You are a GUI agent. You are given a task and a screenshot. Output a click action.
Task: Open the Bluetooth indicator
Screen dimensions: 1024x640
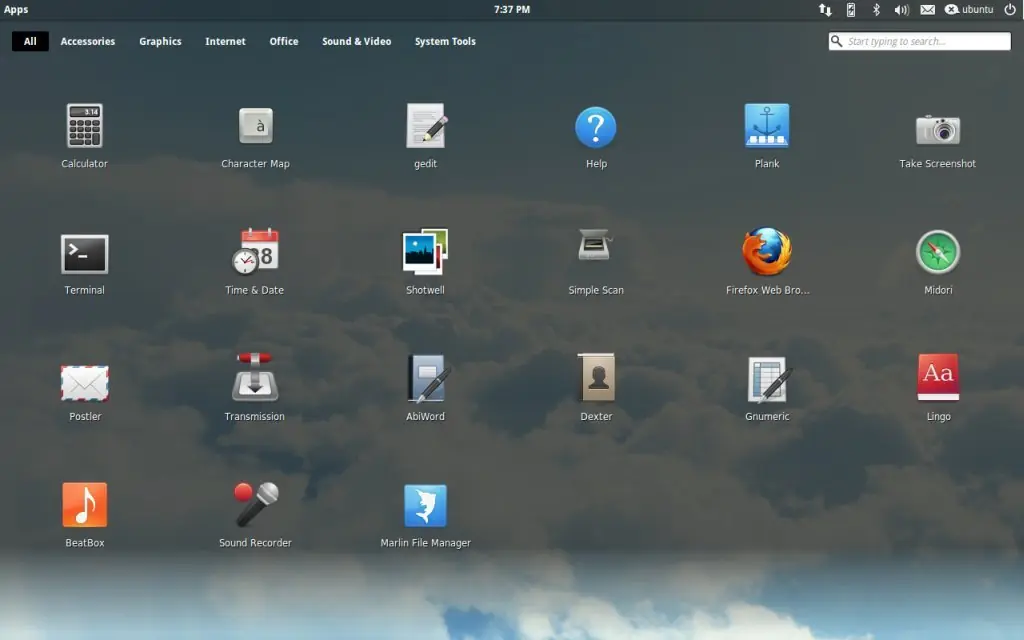coord(876,9)
